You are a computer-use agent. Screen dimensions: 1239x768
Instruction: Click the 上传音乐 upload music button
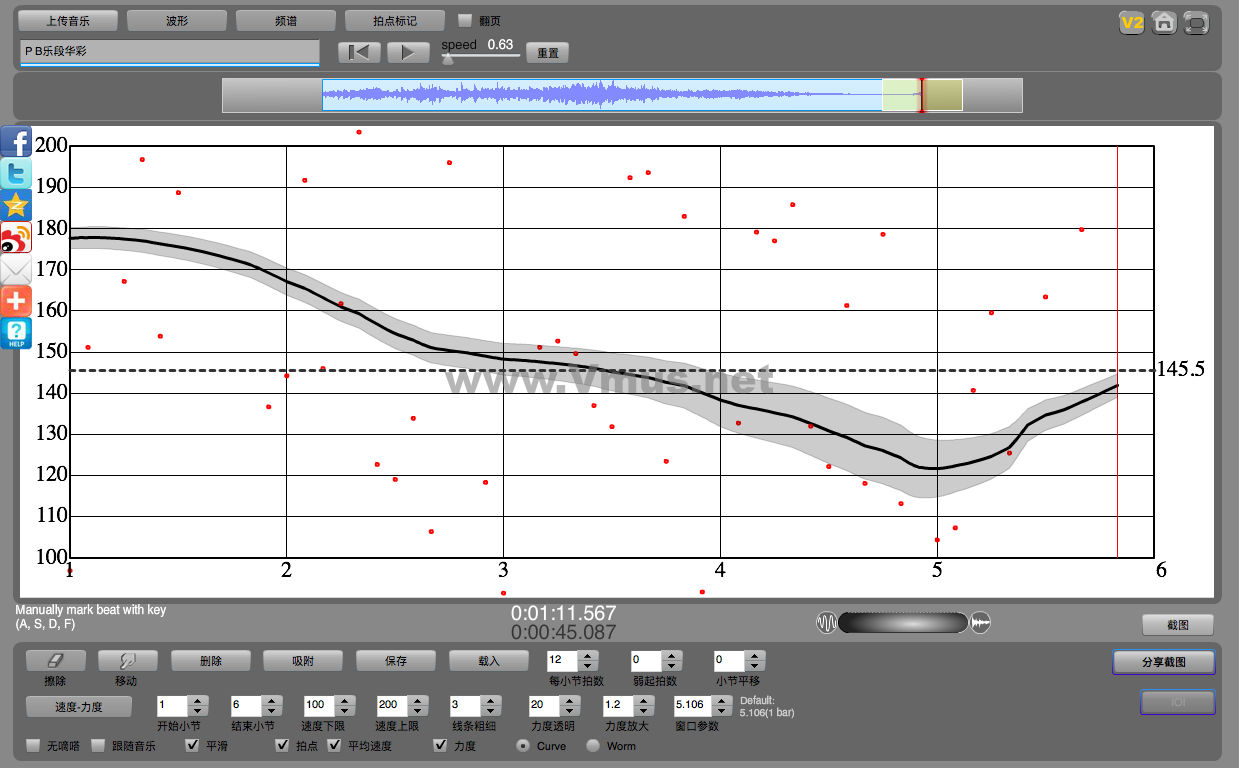68,20
